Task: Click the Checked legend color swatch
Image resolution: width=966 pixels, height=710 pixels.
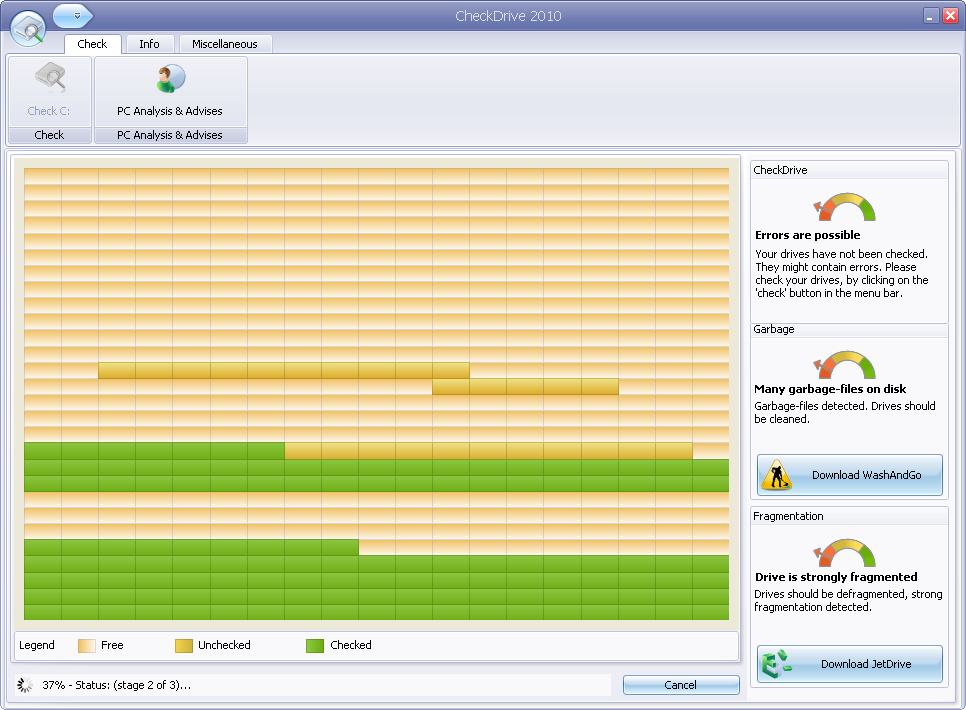Action: [x=315, y=645]
